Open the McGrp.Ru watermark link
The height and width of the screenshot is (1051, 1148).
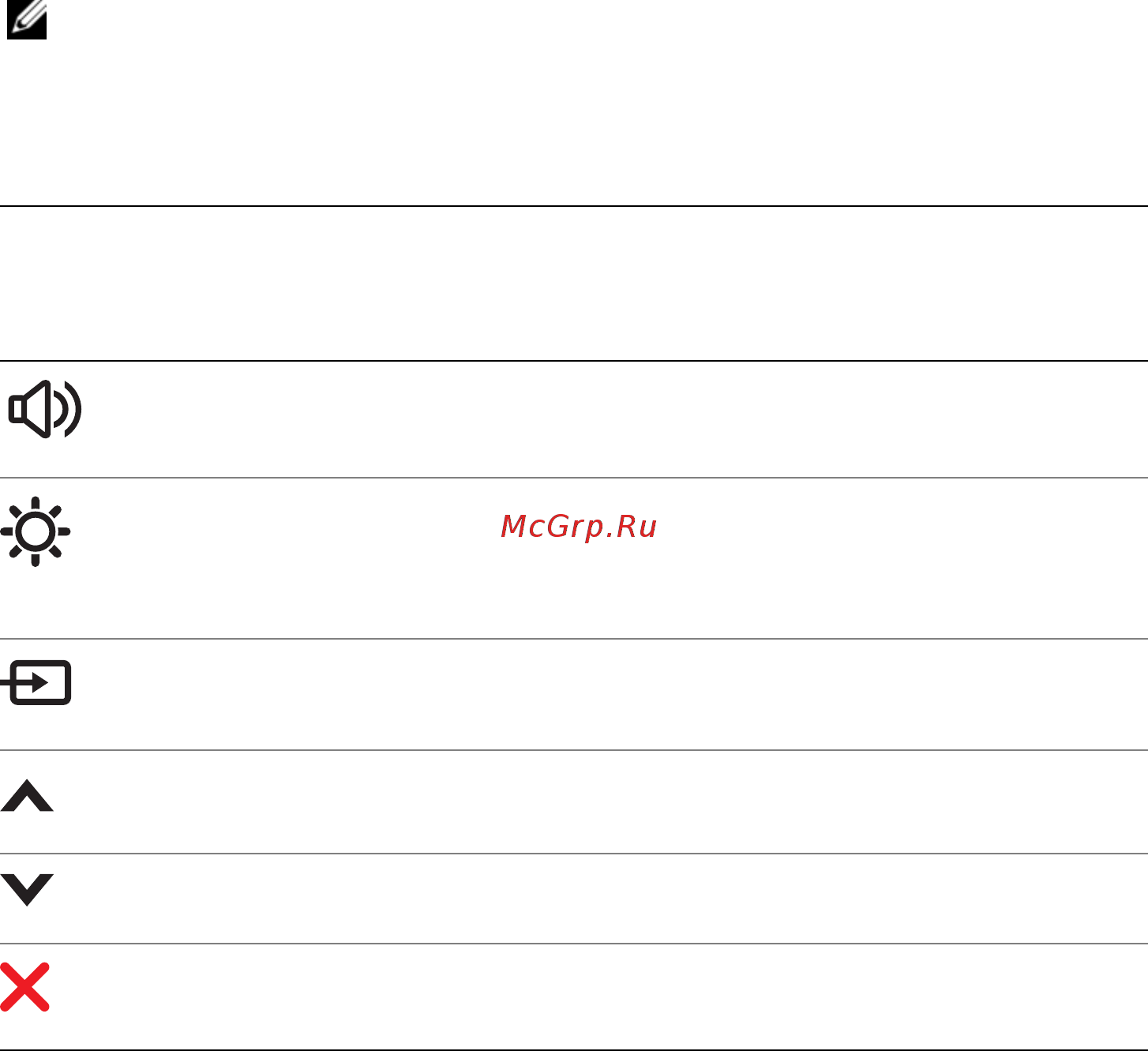click(579, 527)
